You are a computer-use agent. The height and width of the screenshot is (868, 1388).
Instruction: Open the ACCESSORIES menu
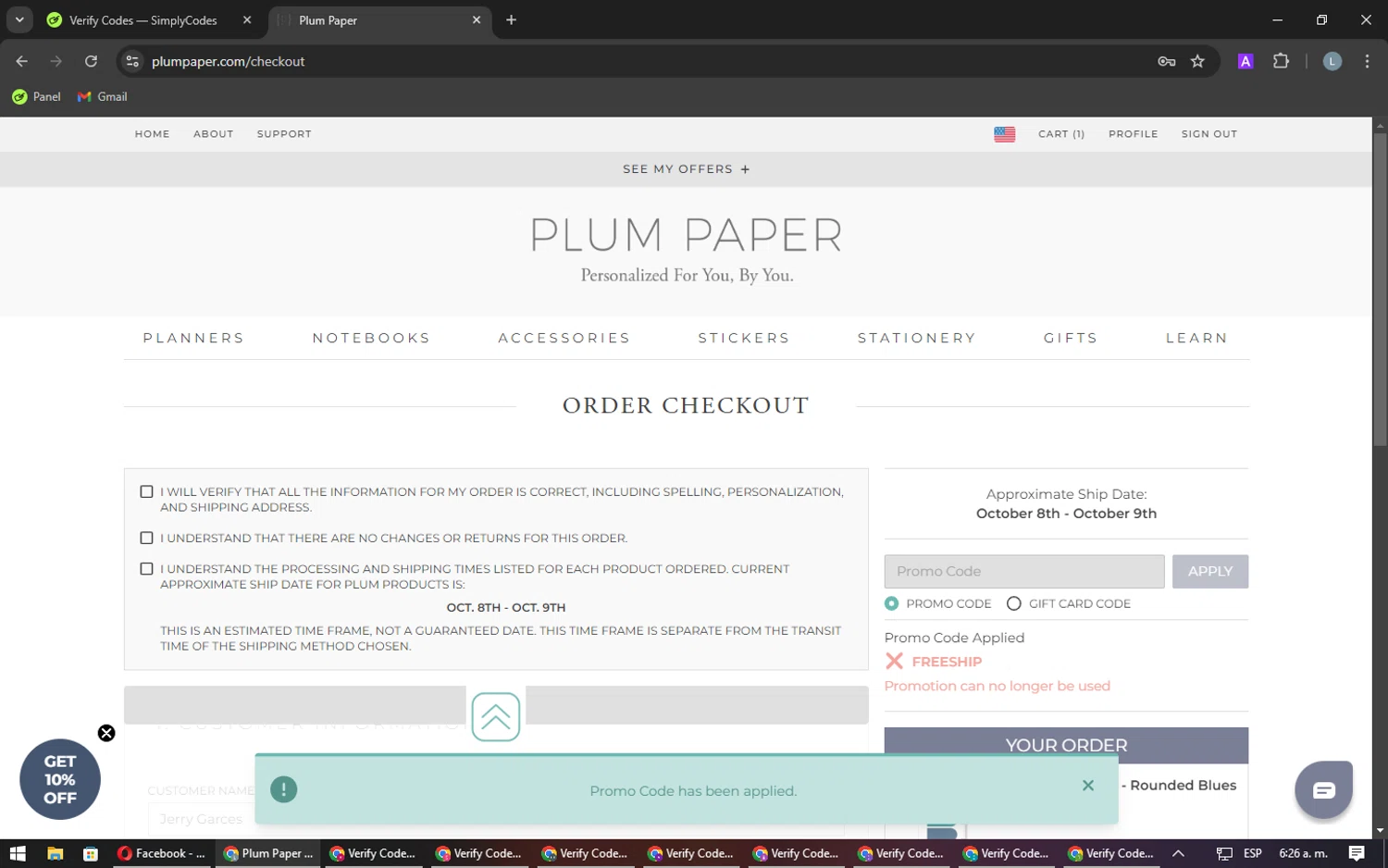[564, 338]
